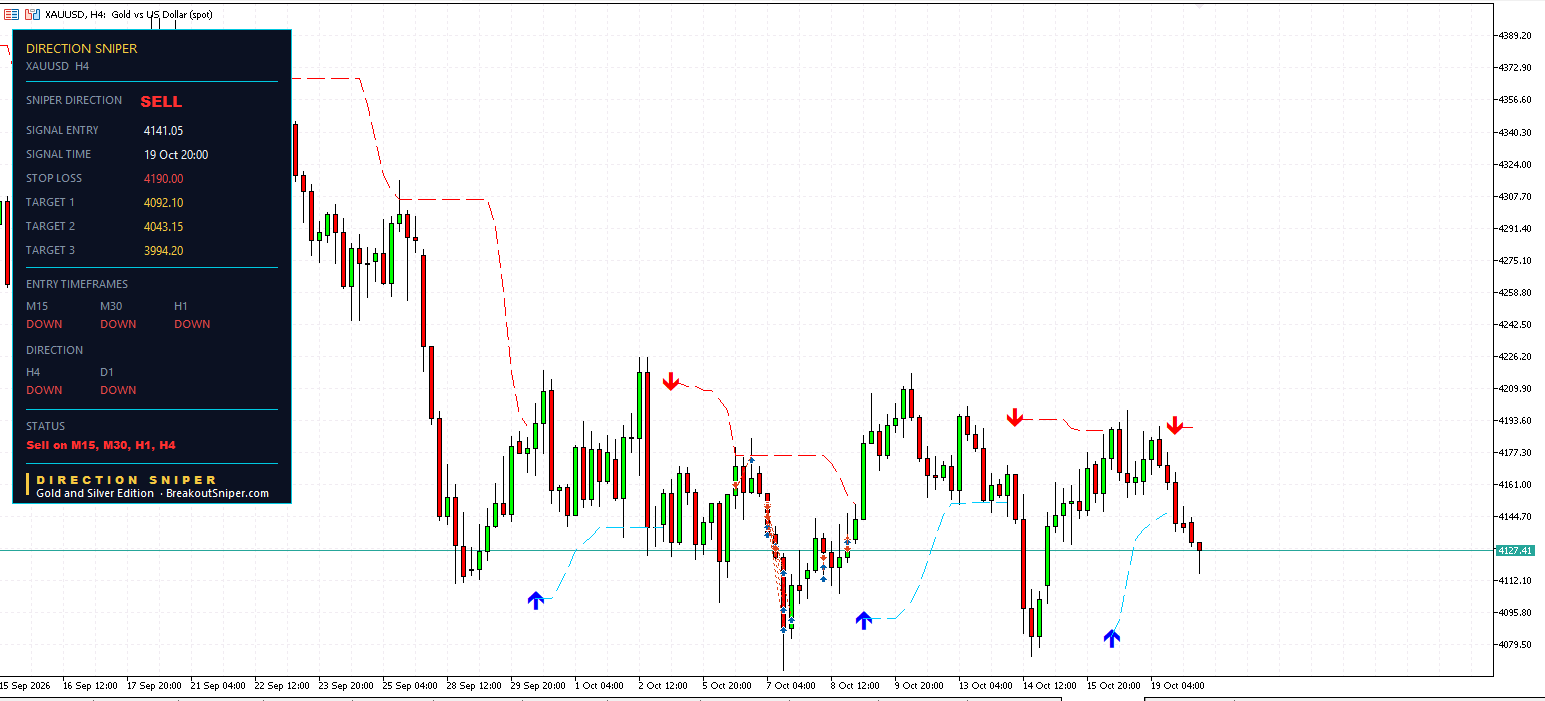Image resolution: width=1545 pixels, height=701 pixels.
Task: Click the stop loss value 4190.00
Action: coord(164,178)
